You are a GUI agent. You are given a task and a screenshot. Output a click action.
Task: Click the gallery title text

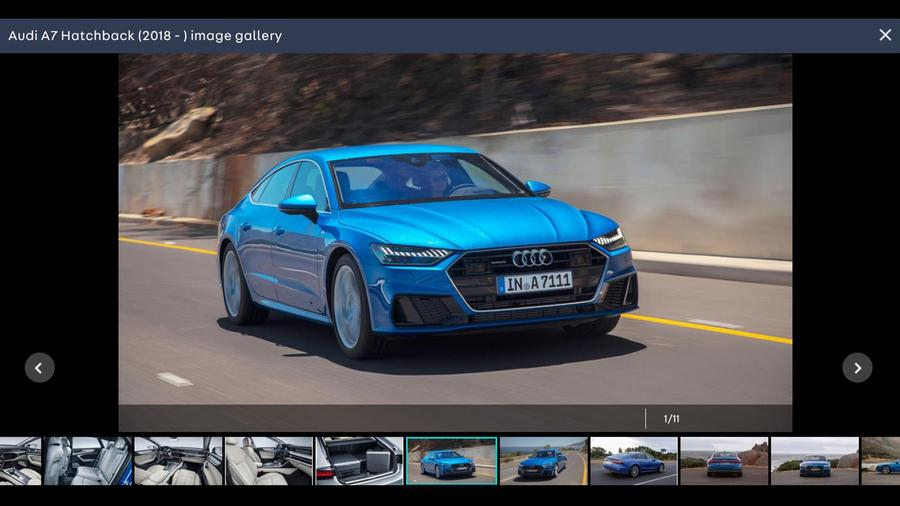tap(145, 36)
